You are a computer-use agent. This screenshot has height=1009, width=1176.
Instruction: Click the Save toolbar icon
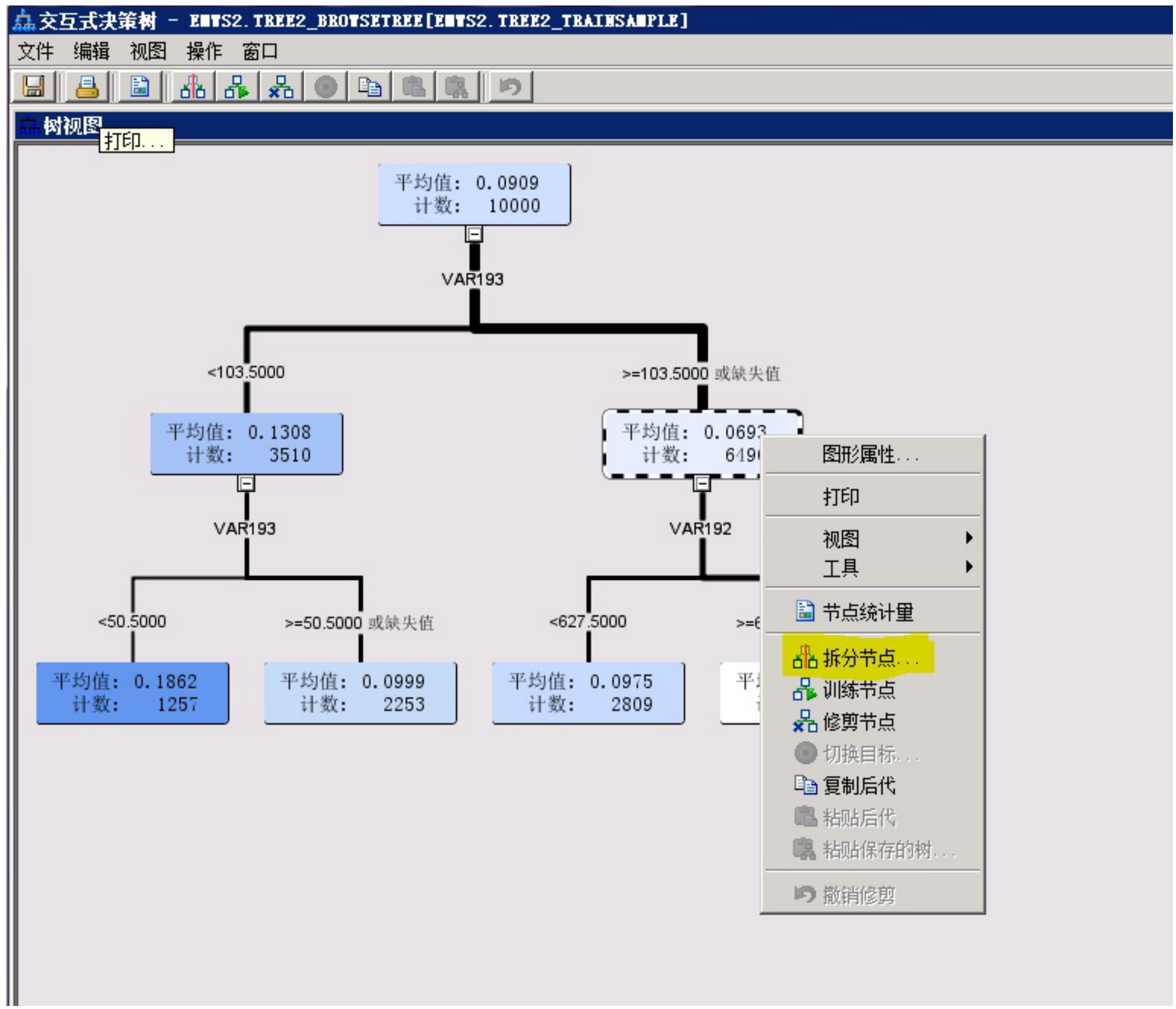pos(34,87)
